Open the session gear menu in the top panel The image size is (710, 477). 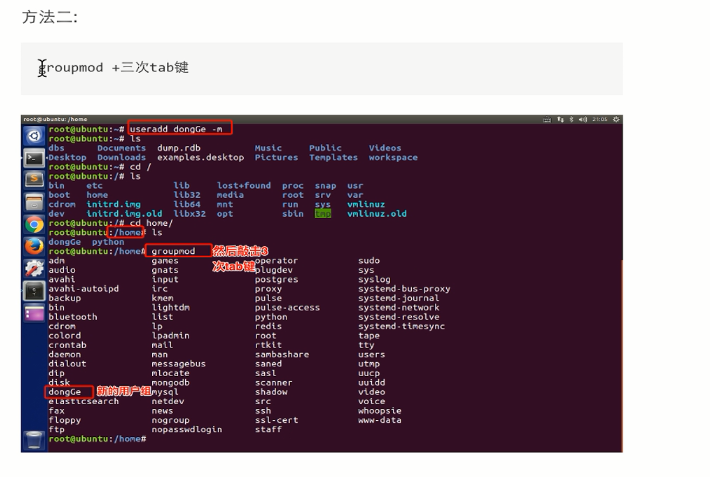tap(616, 120)
